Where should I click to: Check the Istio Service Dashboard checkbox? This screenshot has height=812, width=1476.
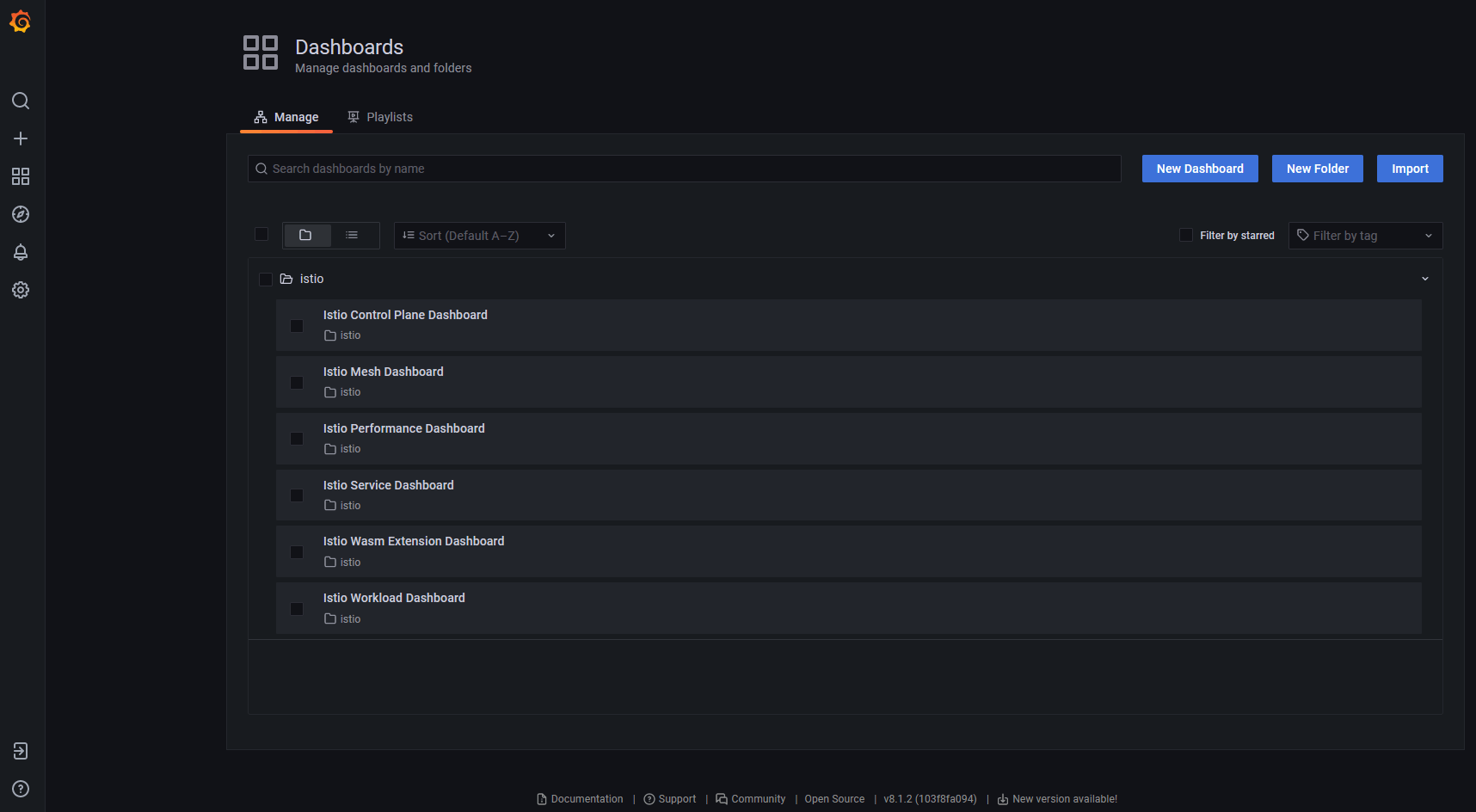click(x=297, y=495)
